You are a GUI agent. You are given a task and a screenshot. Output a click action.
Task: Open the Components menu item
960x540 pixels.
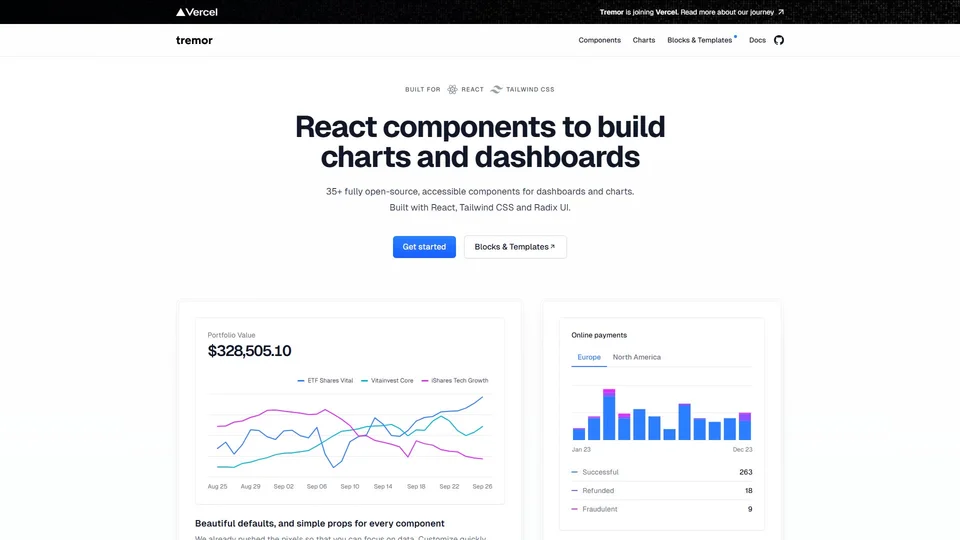click(599, 40)
